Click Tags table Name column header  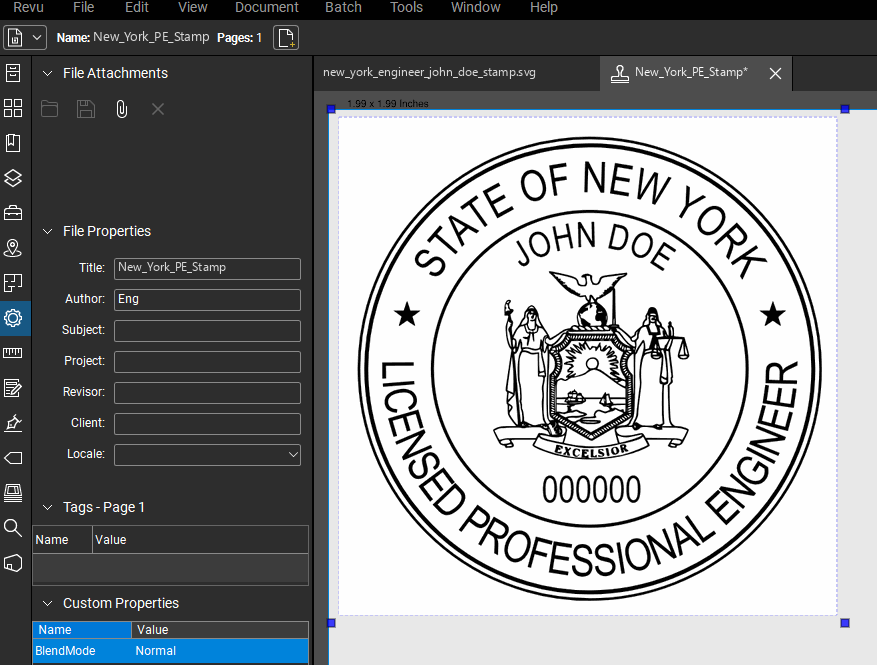pyautogui.click(x=62, y=540)
